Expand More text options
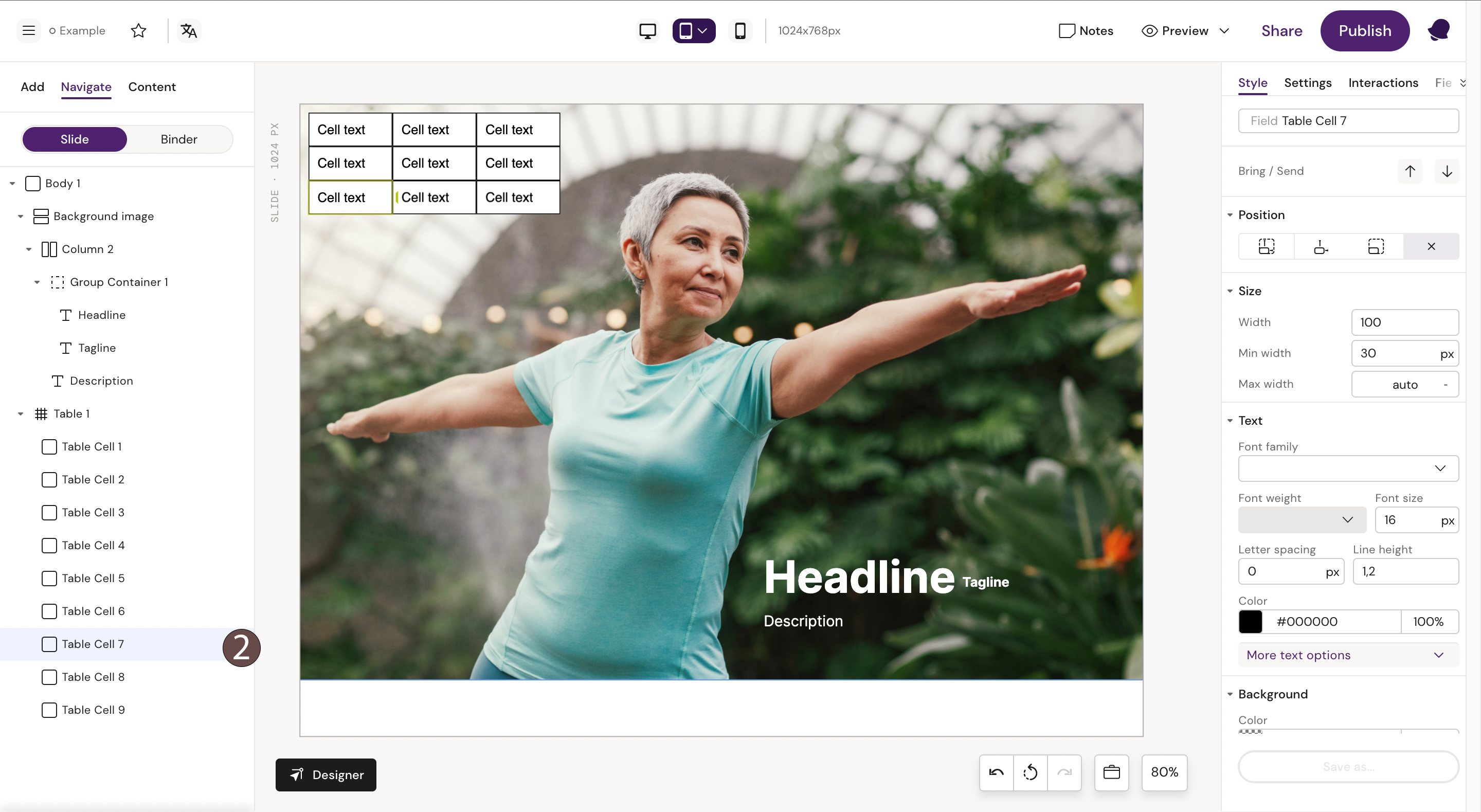The height and width of the screenshot is (812, 1481). [x=1348, y=655]
